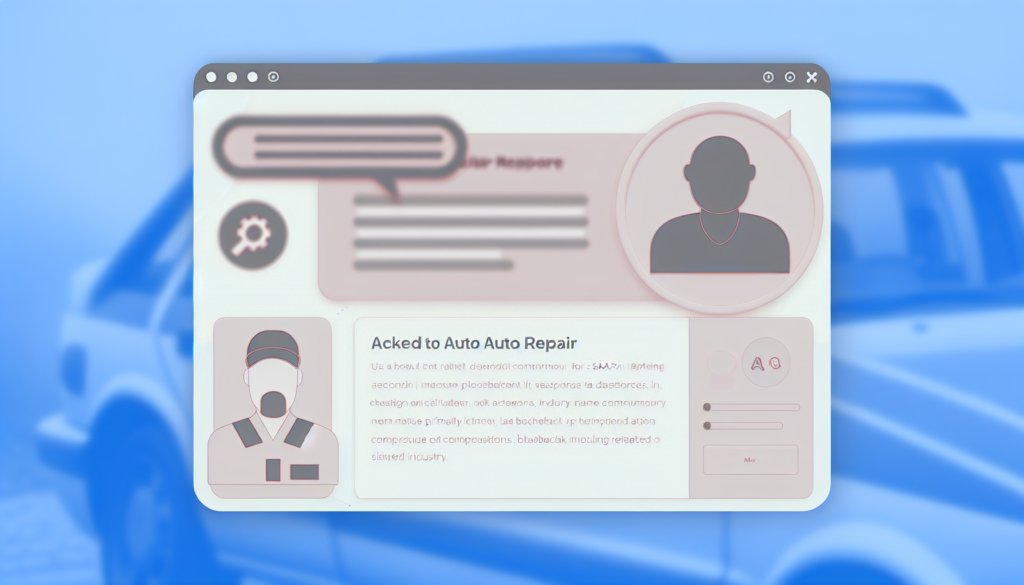Select the 'Acked to Auto Auto Repair' heading
Image resolution: width=1024 pixels, height=585 pixels.
473,342
